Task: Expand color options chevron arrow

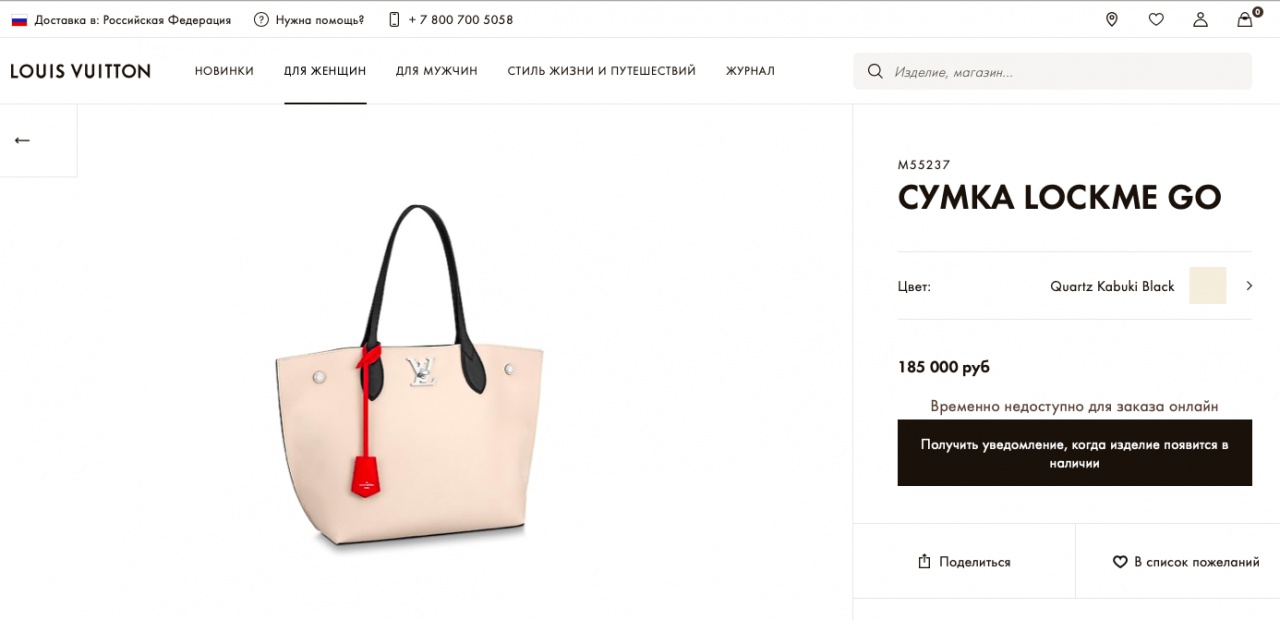Action: [1249, 286]
